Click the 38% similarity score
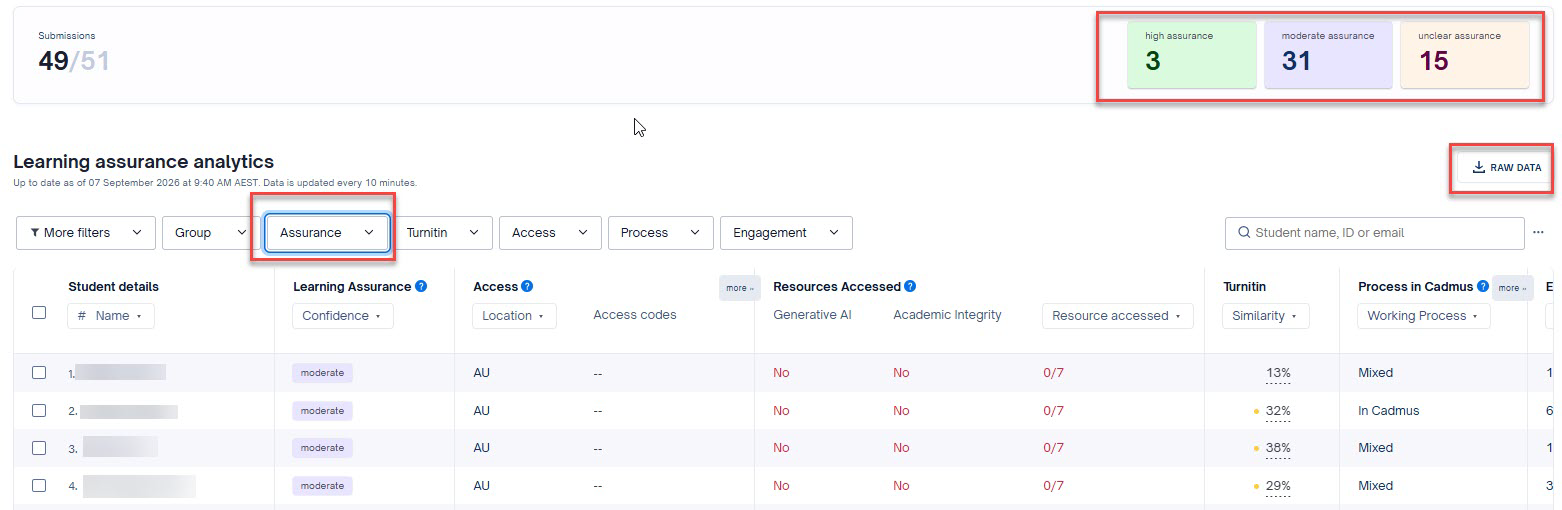The width and height of the screenshot is (1562, 510). [x=1278, y=448]
